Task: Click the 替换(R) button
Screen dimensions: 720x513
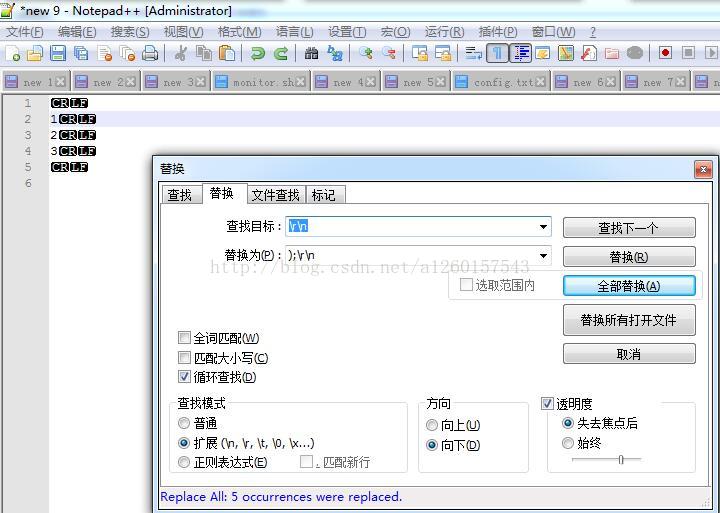Action: pyautogui.click(x=629, y=257)
